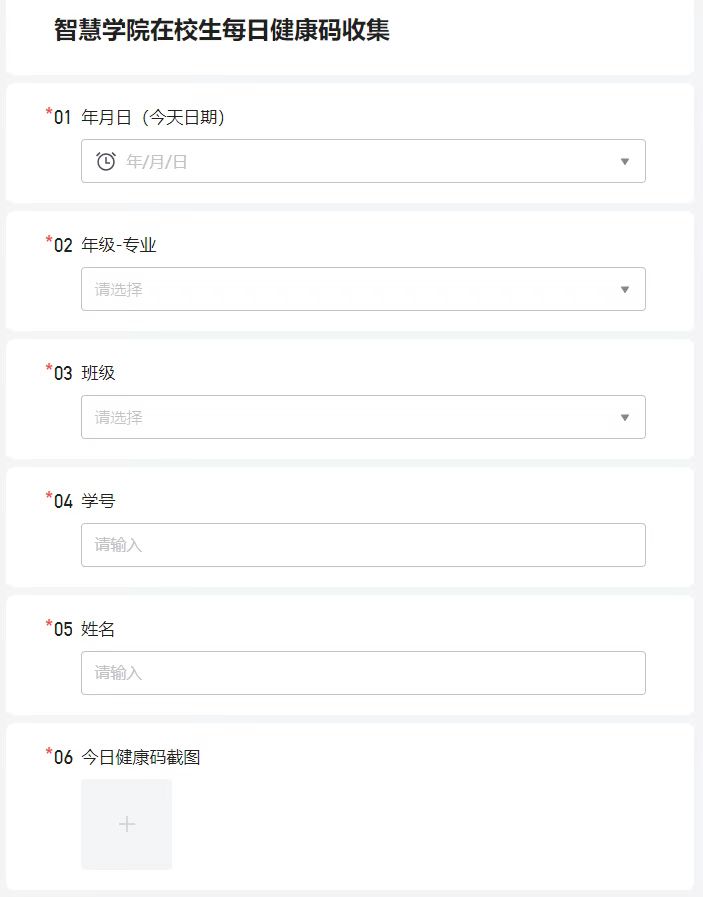The height and width of the screenshot is (897, 703).
Task: Open the 班级 dropdown arrow
Action: click(x=625, y=417)
